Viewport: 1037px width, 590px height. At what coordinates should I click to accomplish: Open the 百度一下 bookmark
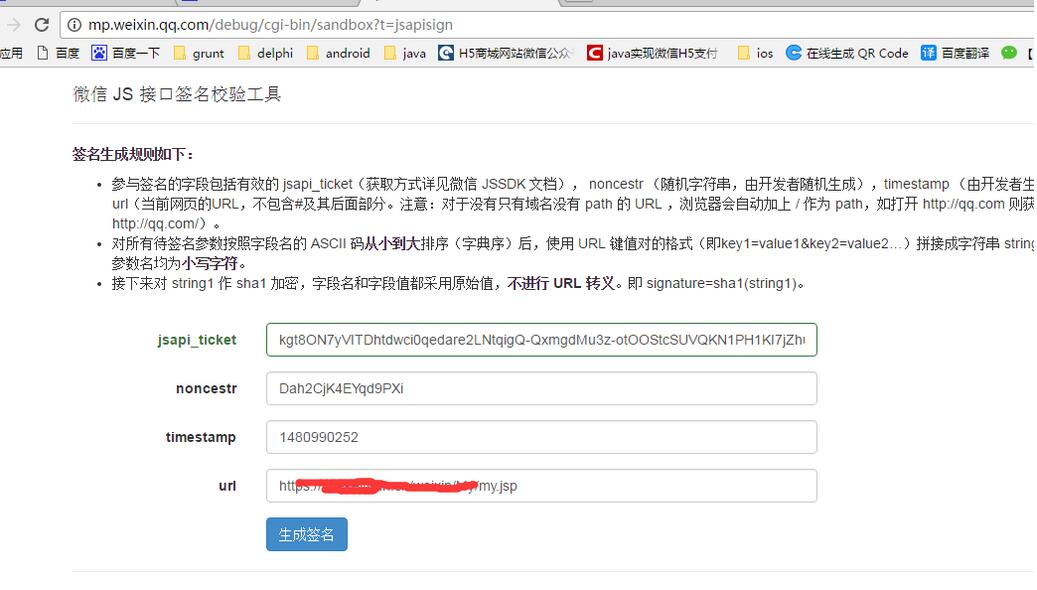[x=126, y=53]
